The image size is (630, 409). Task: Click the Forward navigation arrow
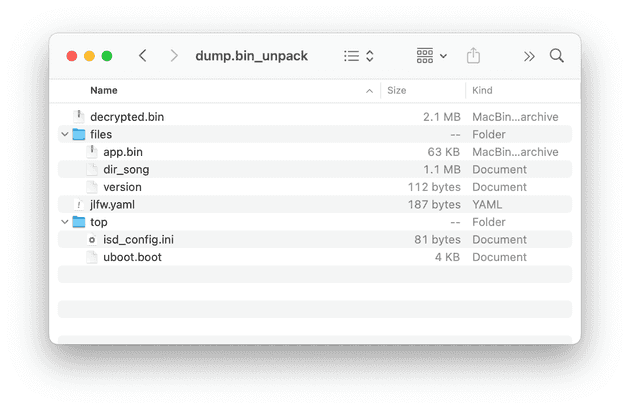click(174, 56)
